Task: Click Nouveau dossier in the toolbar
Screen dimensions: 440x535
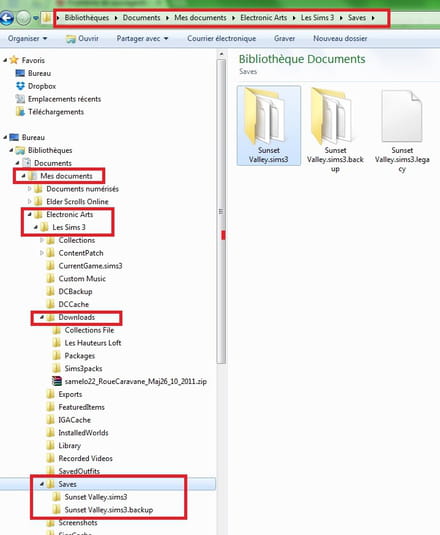Action: point(340,39)
